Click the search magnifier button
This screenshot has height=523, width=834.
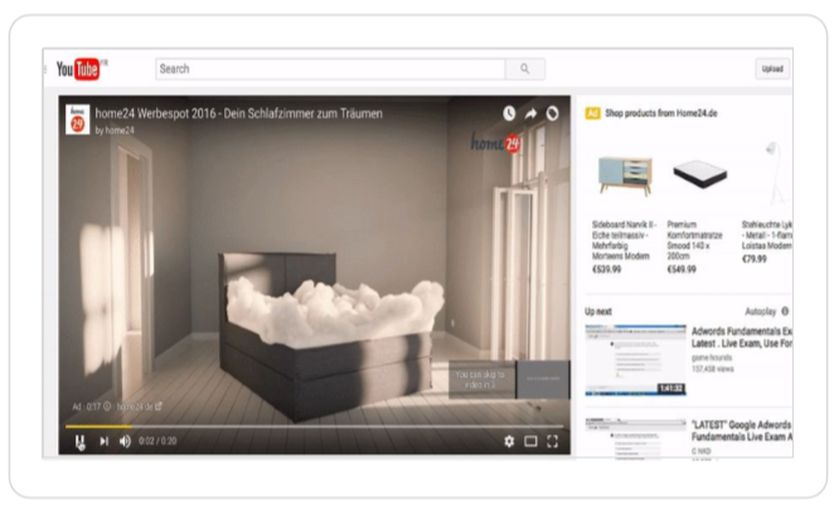(x=525, y=69)
